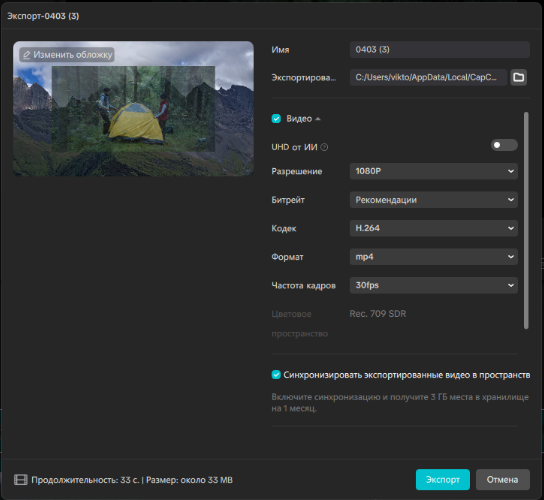Click the pencil icon on Изменить обложку

pyautogui.click(x=26, y=55)
